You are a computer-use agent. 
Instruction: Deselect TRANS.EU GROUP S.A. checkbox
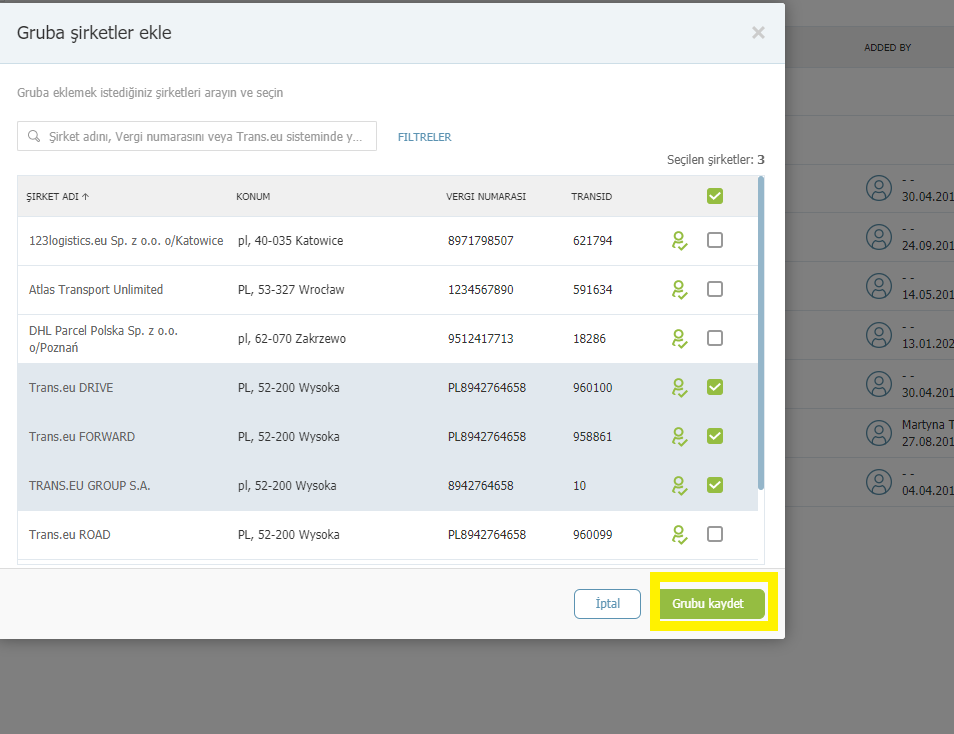(x=715, y=485)
